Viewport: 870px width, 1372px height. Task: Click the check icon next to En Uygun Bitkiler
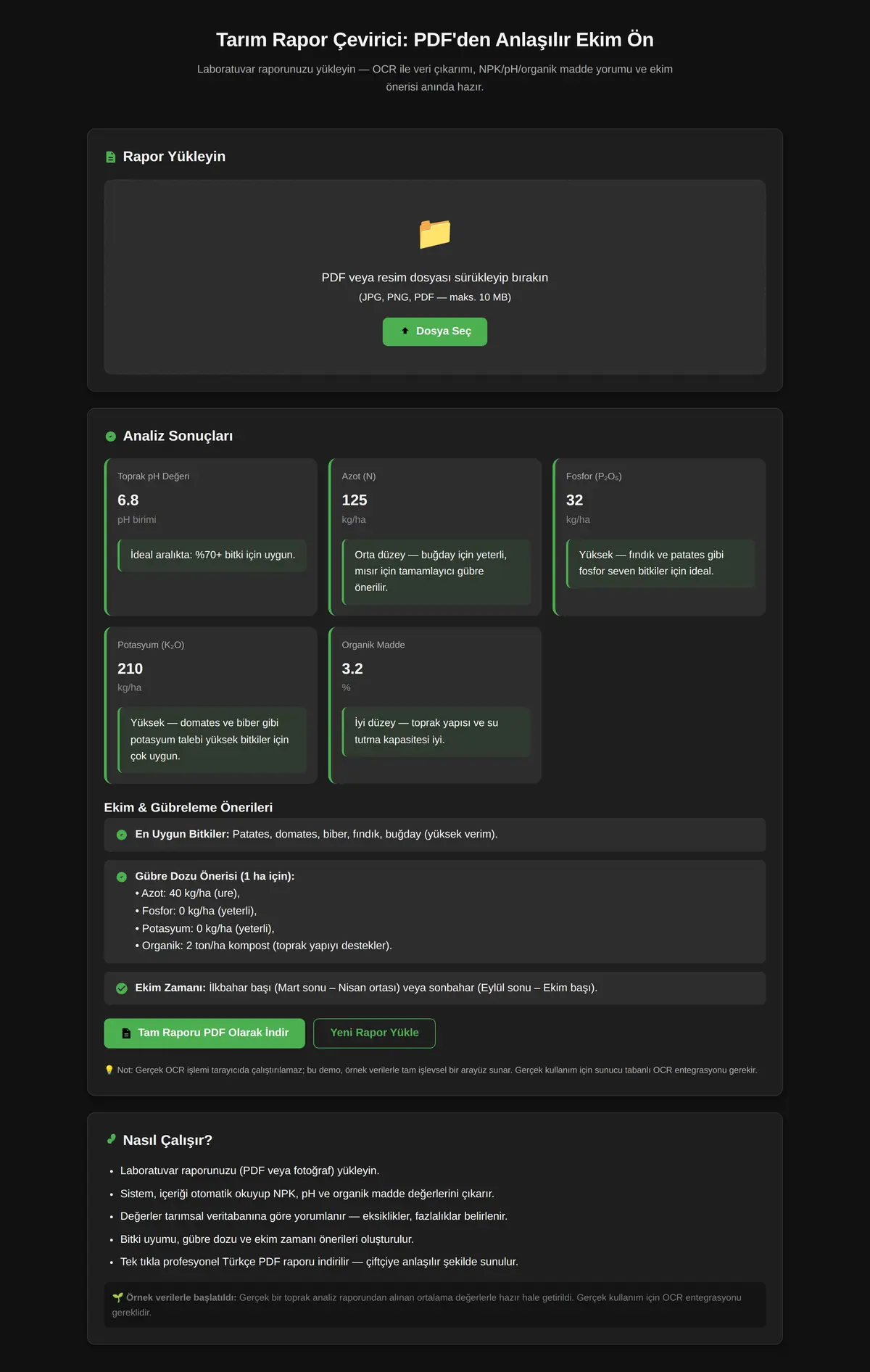[122, 835]
